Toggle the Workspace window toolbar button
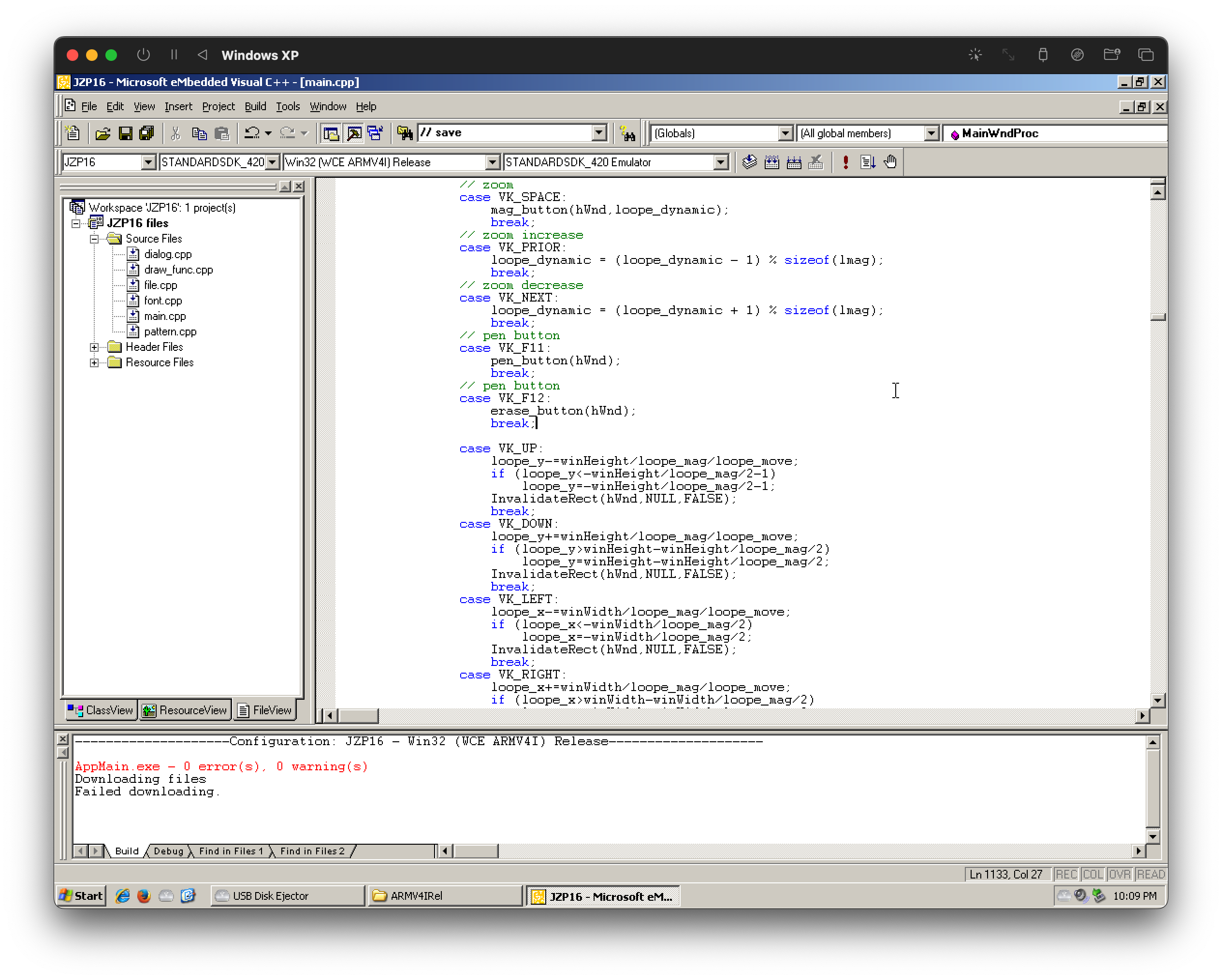This screenshot has width=1222, height=980. pos(331,133)
